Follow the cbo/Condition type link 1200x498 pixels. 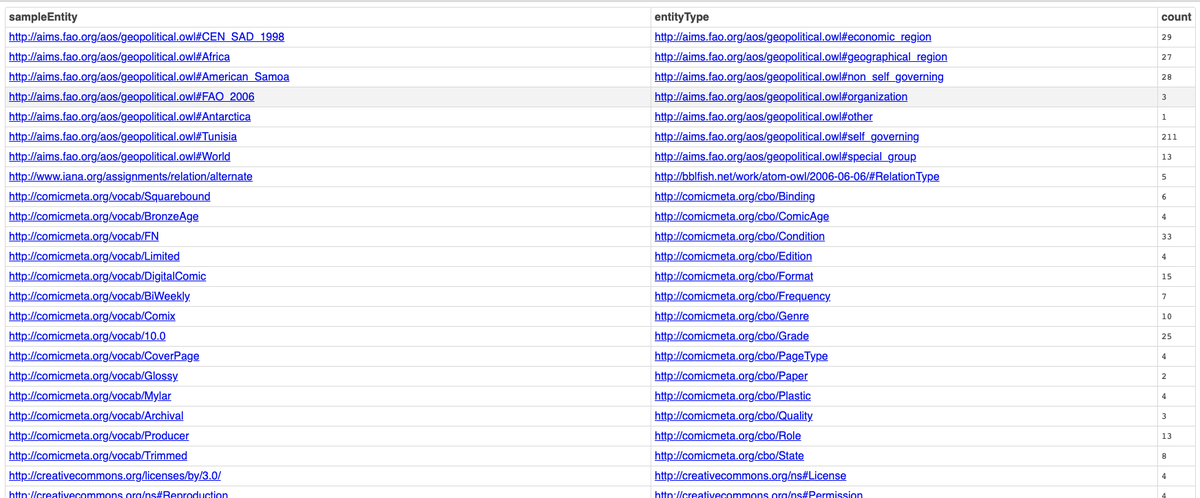(739, 237)
